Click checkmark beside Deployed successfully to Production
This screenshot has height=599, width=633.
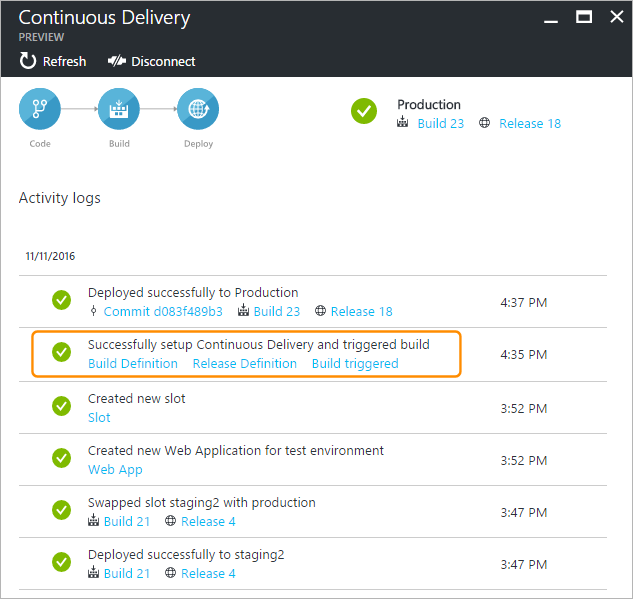62,301
